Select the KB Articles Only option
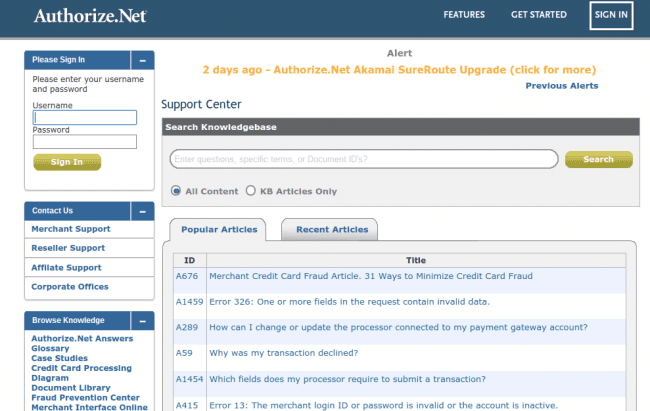The width and height of the screenshot is (650, 411). pyautogui.click(x=252, y=191)
